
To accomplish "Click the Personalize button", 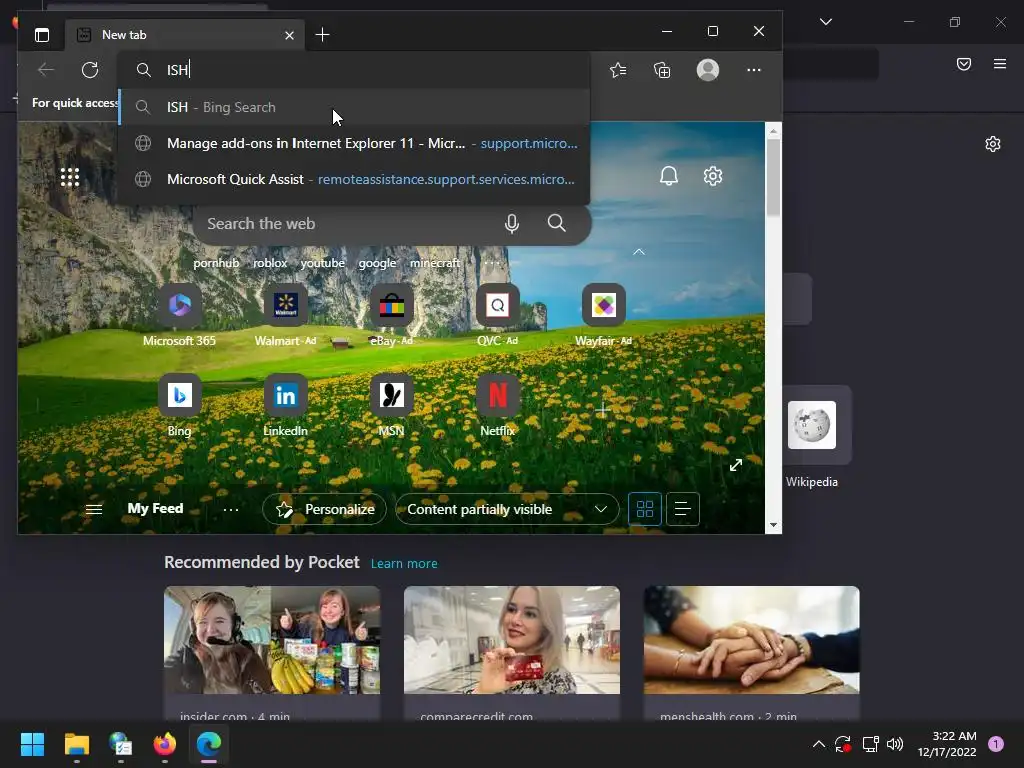I will coord(325,509).
